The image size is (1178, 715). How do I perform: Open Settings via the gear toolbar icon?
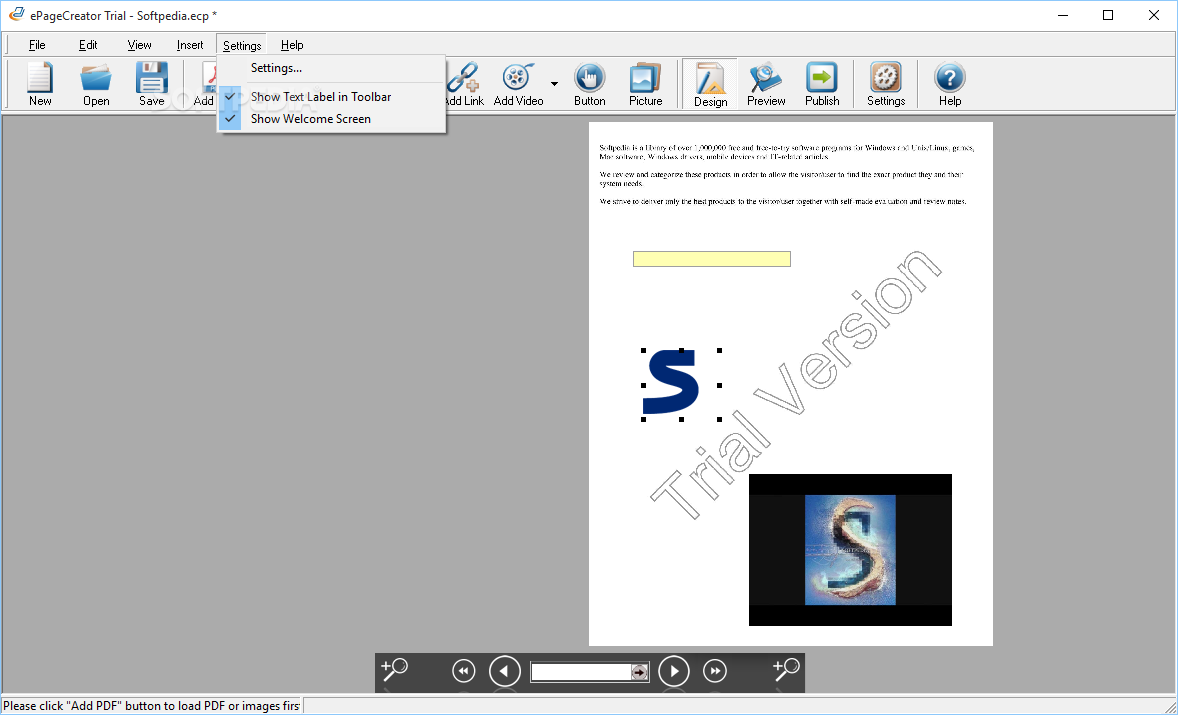click(x=886, y=84)
